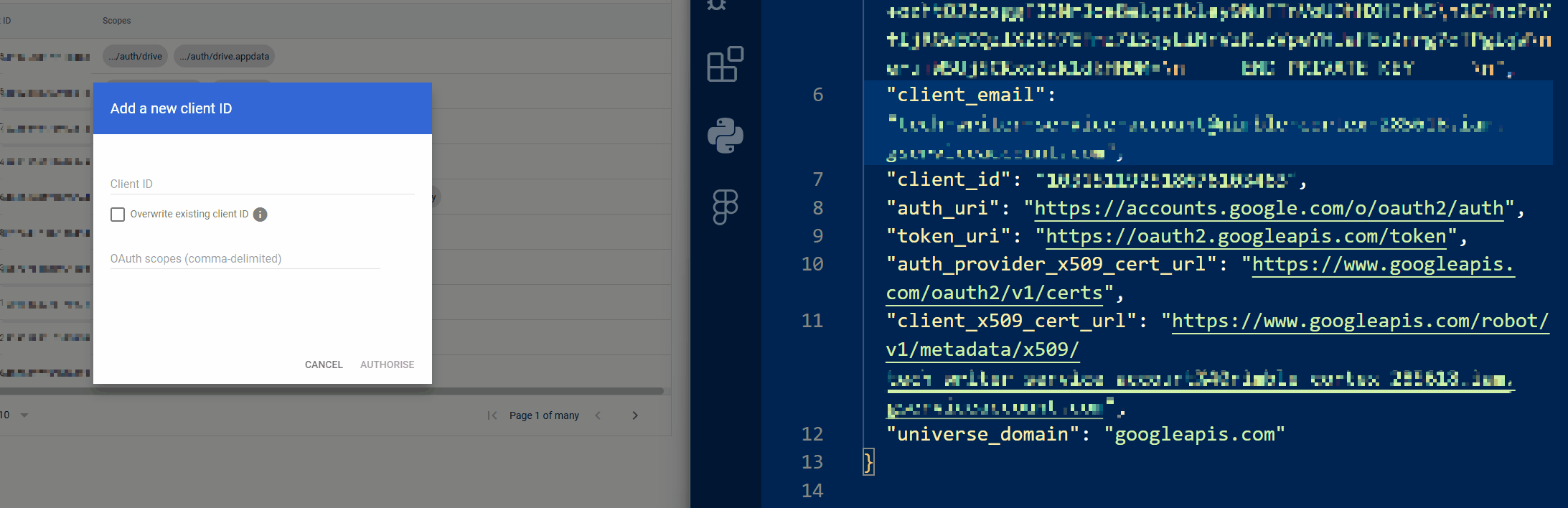Enable Overwrite existing client ID checkbox
Viewport: 1568px width, 508px height.
pos(118,215)
